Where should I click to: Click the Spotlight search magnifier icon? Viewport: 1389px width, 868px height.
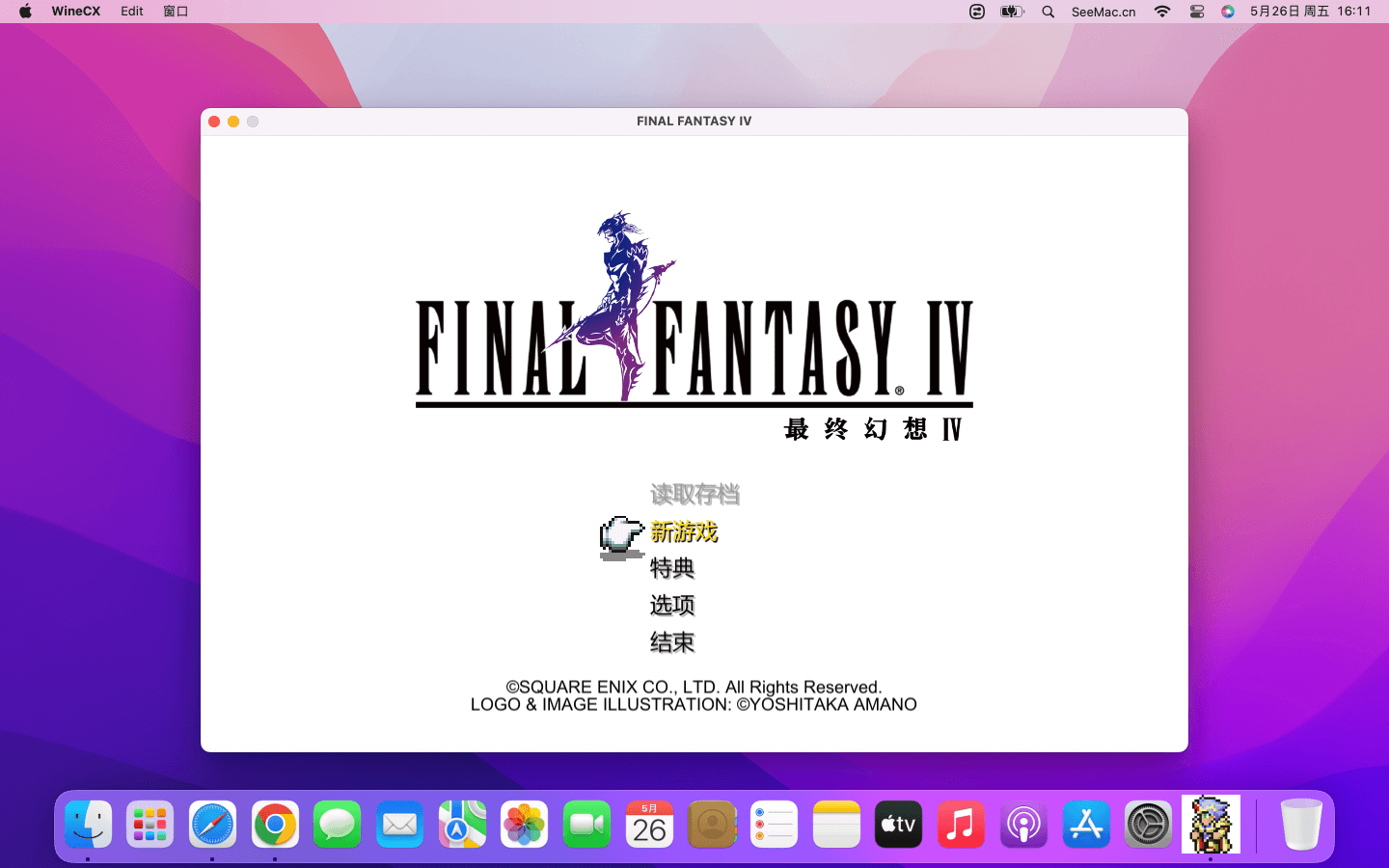1049,12
